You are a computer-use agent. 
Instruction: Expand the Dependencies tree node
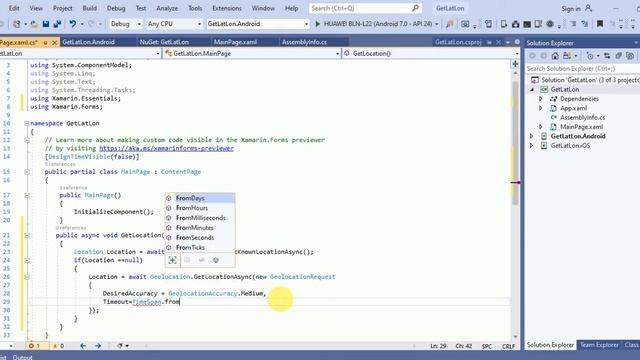click(x=540, y=99)
